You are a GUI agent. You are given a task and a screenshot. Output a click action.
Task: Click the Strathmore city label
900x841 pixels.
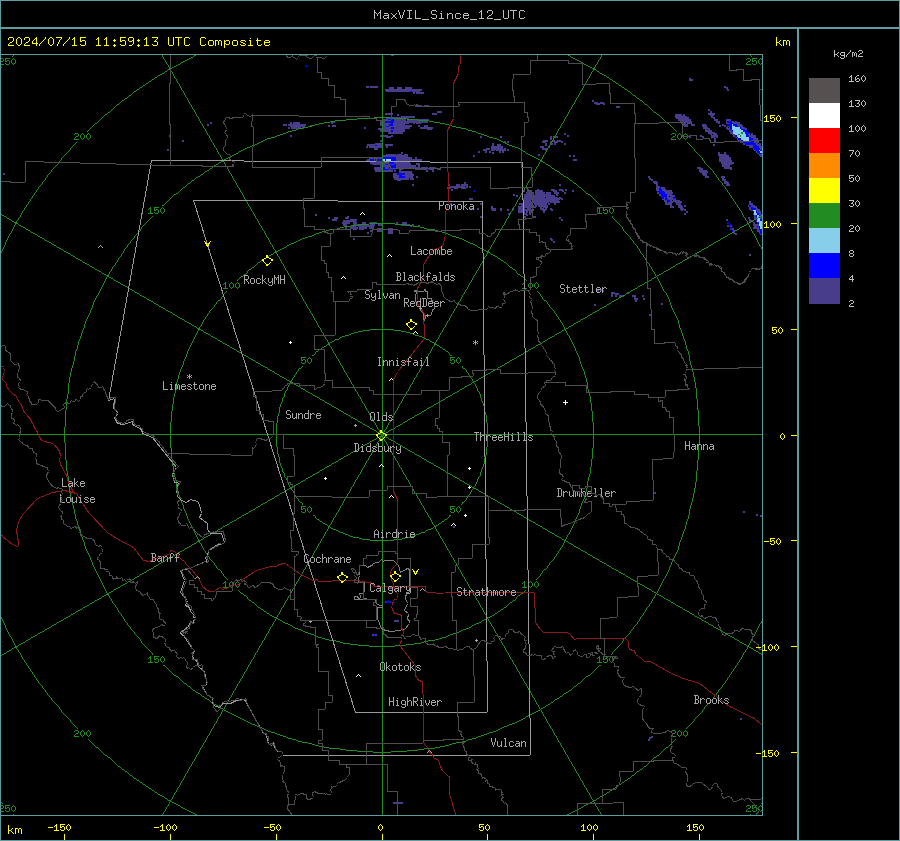[486, 592]
